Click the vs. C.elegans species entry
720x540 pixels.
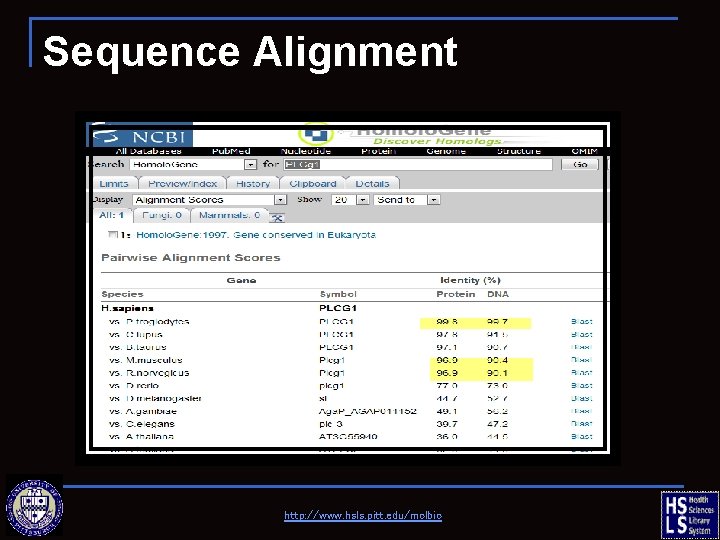(x=142, y=424)
